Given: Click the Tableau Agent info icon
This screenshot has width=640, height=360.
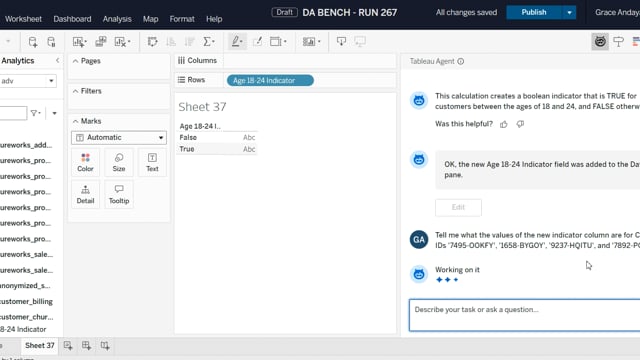Looking at the screenshot, I should tap(461, 61).
